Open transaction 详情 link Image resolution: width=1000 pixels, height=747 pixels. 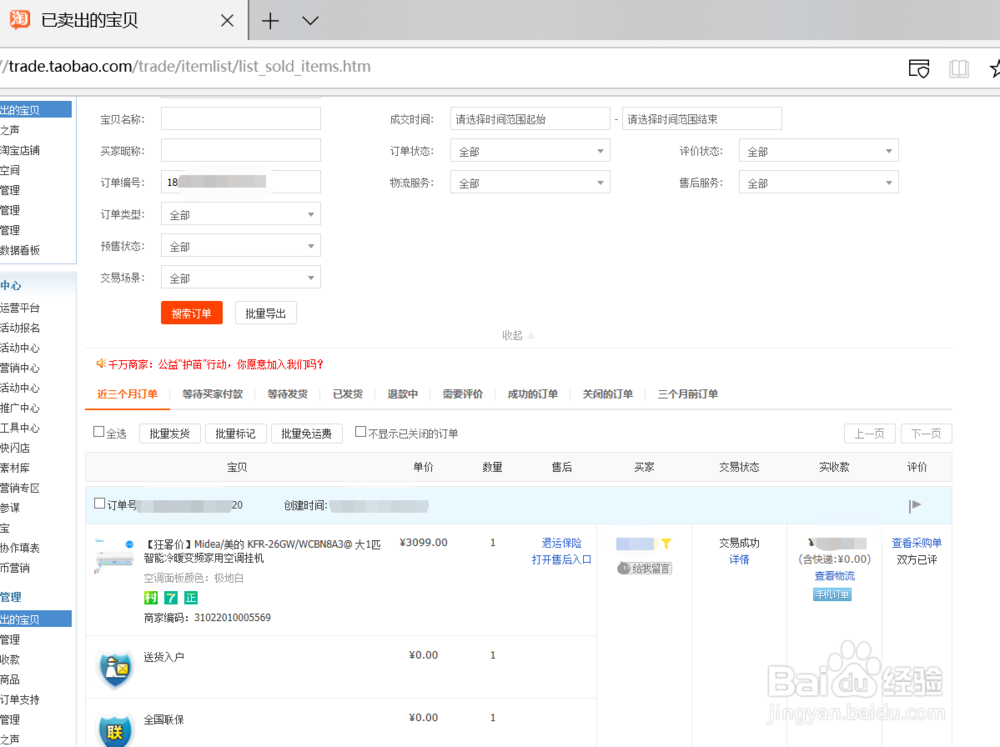pyautogui.click(x=739, y=559)
